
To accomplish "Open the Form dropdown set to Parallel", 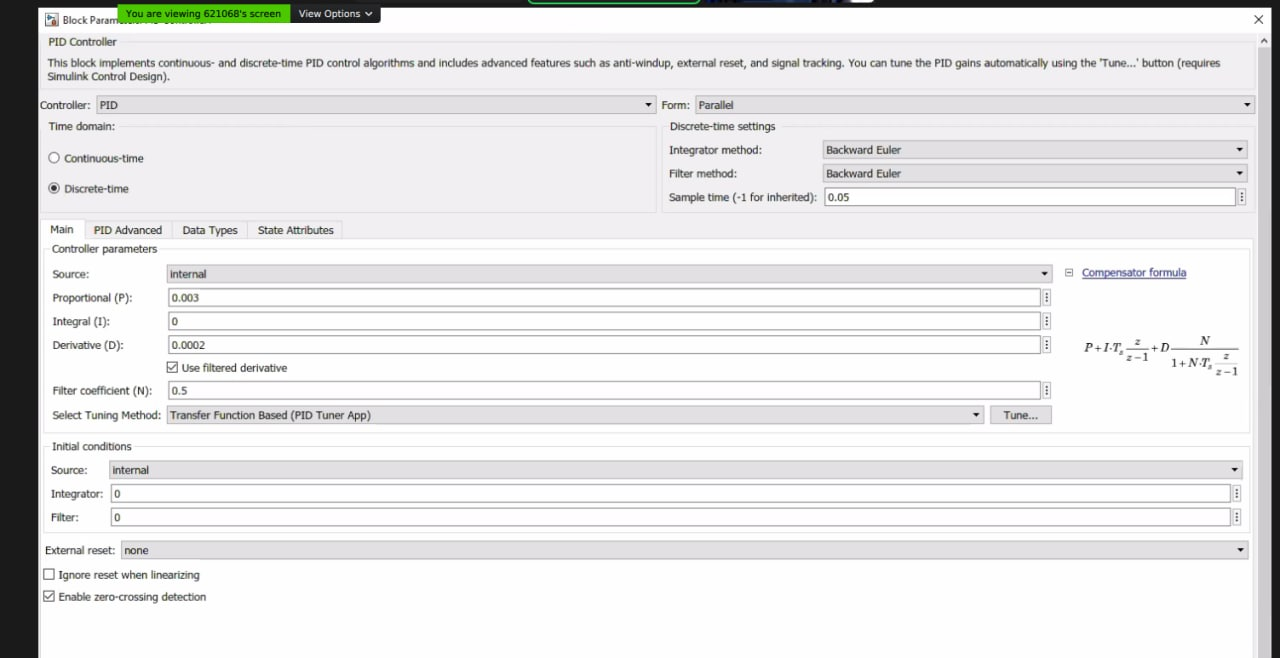I will click(x=975, y=105).
